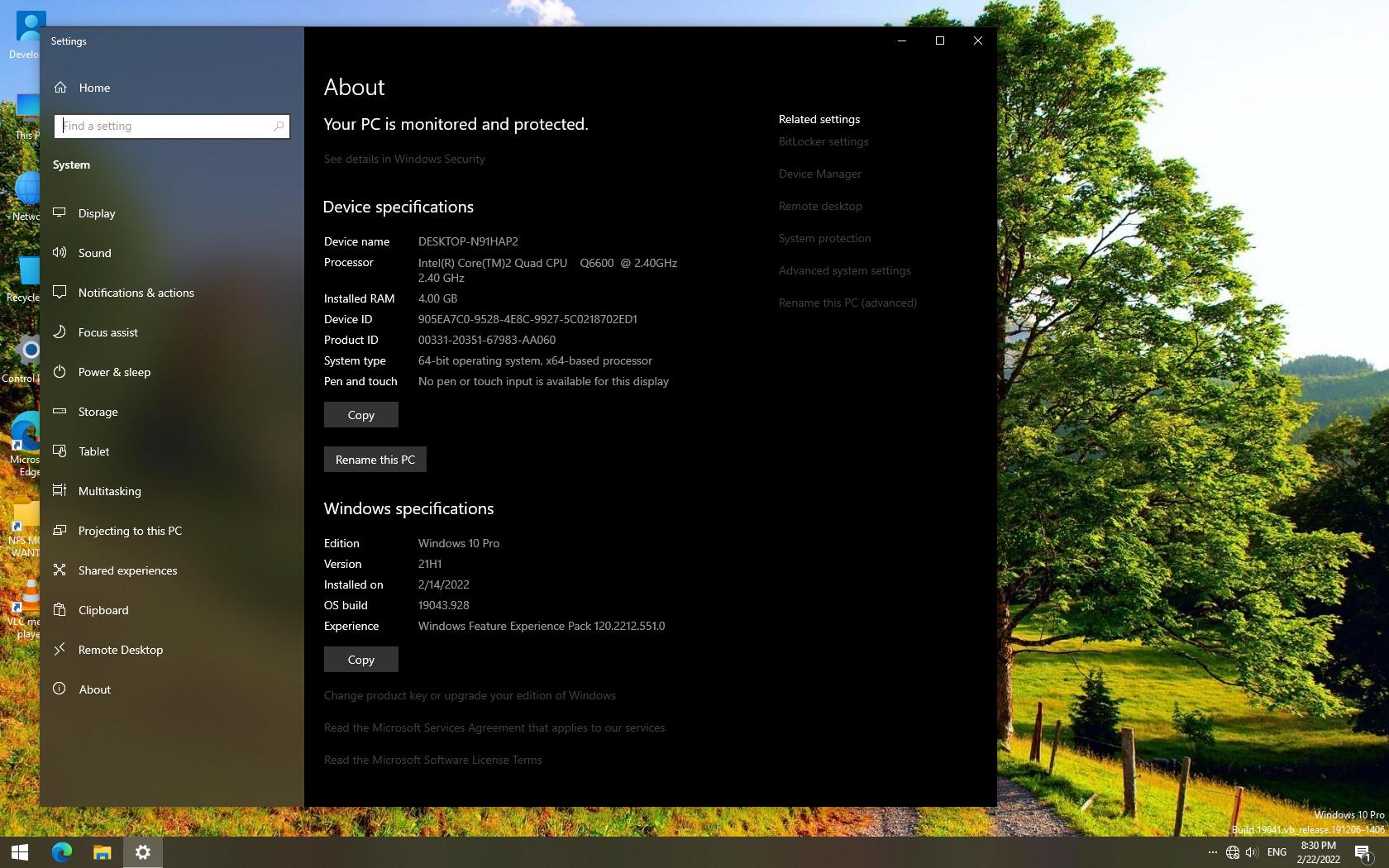Select the Version value 21H1
This screenshot has width=1389, height=868.
[x=430, y=564]
